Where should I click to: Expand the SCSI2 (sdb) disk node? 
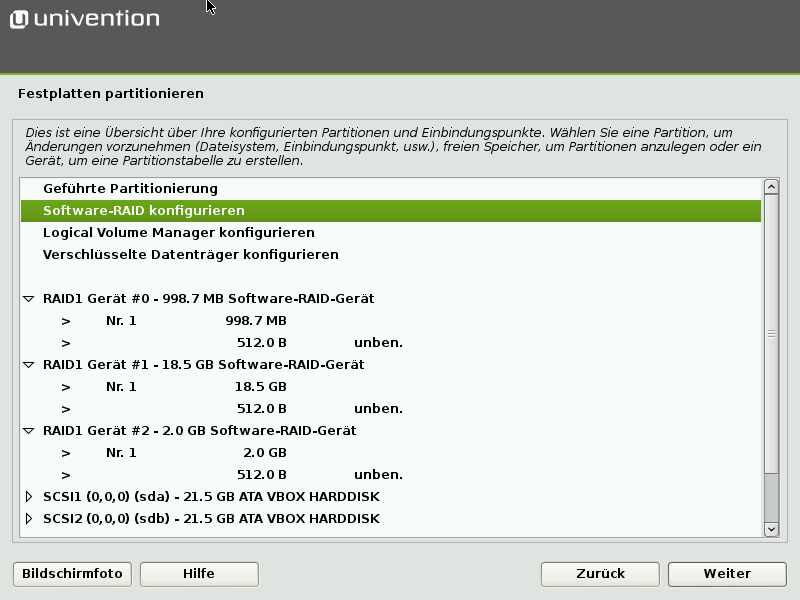pyautogui.click(x=29, y=518)
